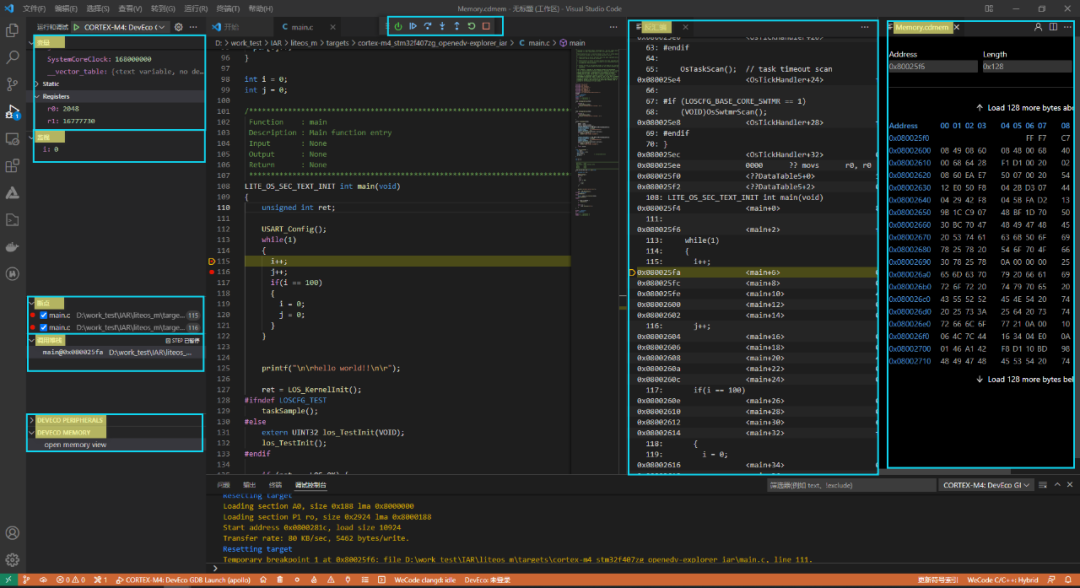Restart debugging with green circular arrow

point(472,26)
